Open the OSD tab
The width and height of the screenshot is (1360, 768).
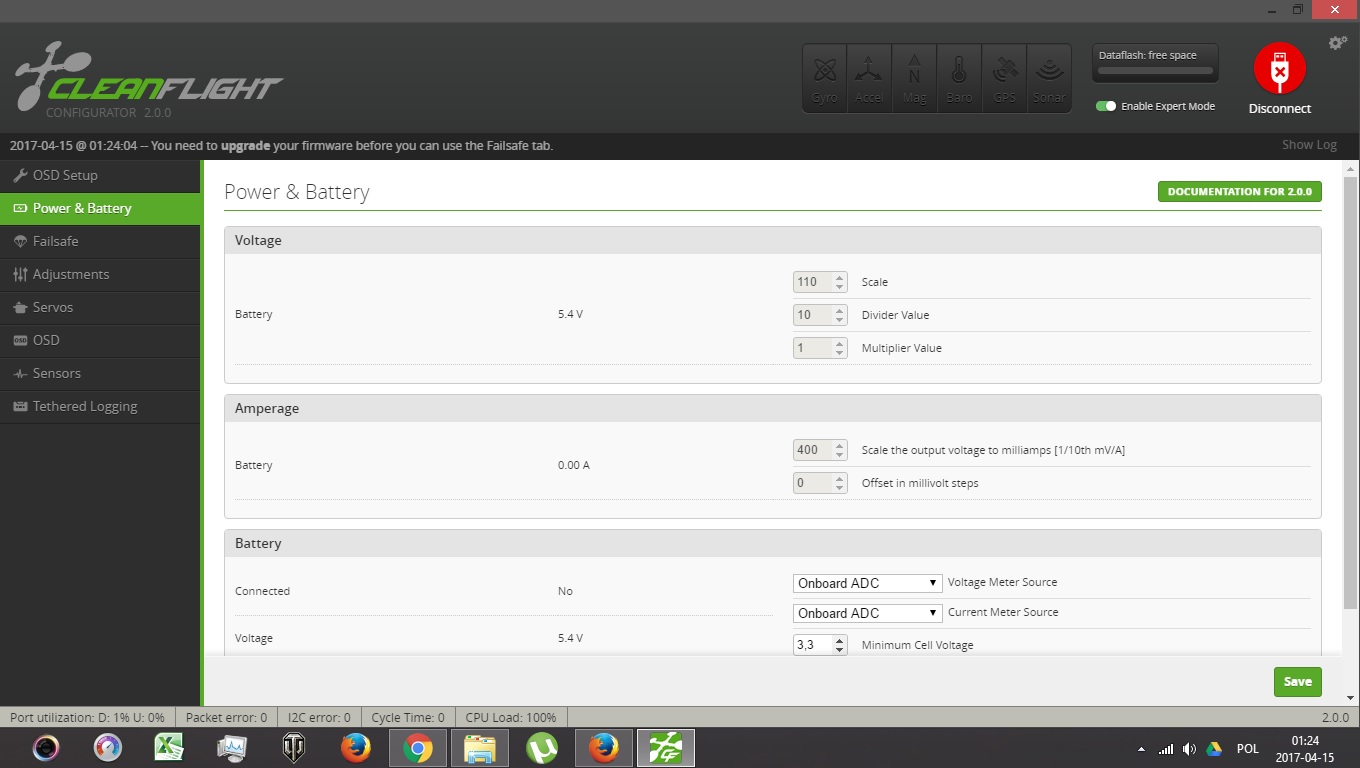[x=100, y=340]
